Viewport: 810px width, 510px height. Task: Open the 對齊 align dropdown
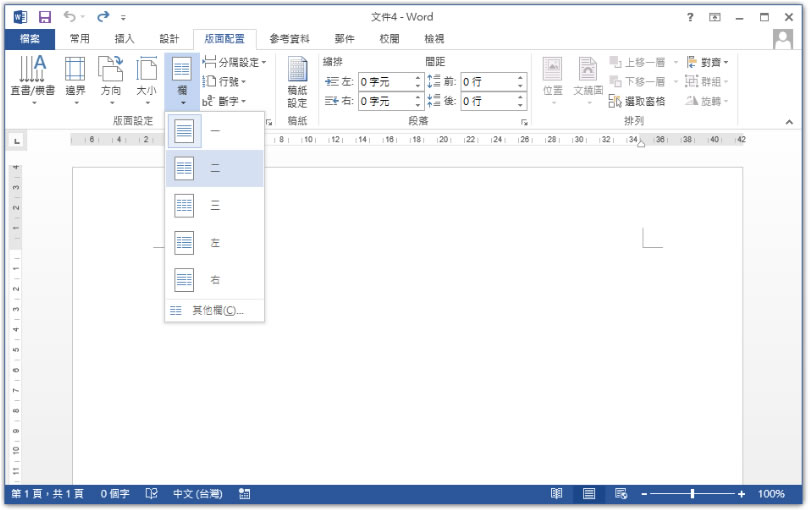pos(707,63)
